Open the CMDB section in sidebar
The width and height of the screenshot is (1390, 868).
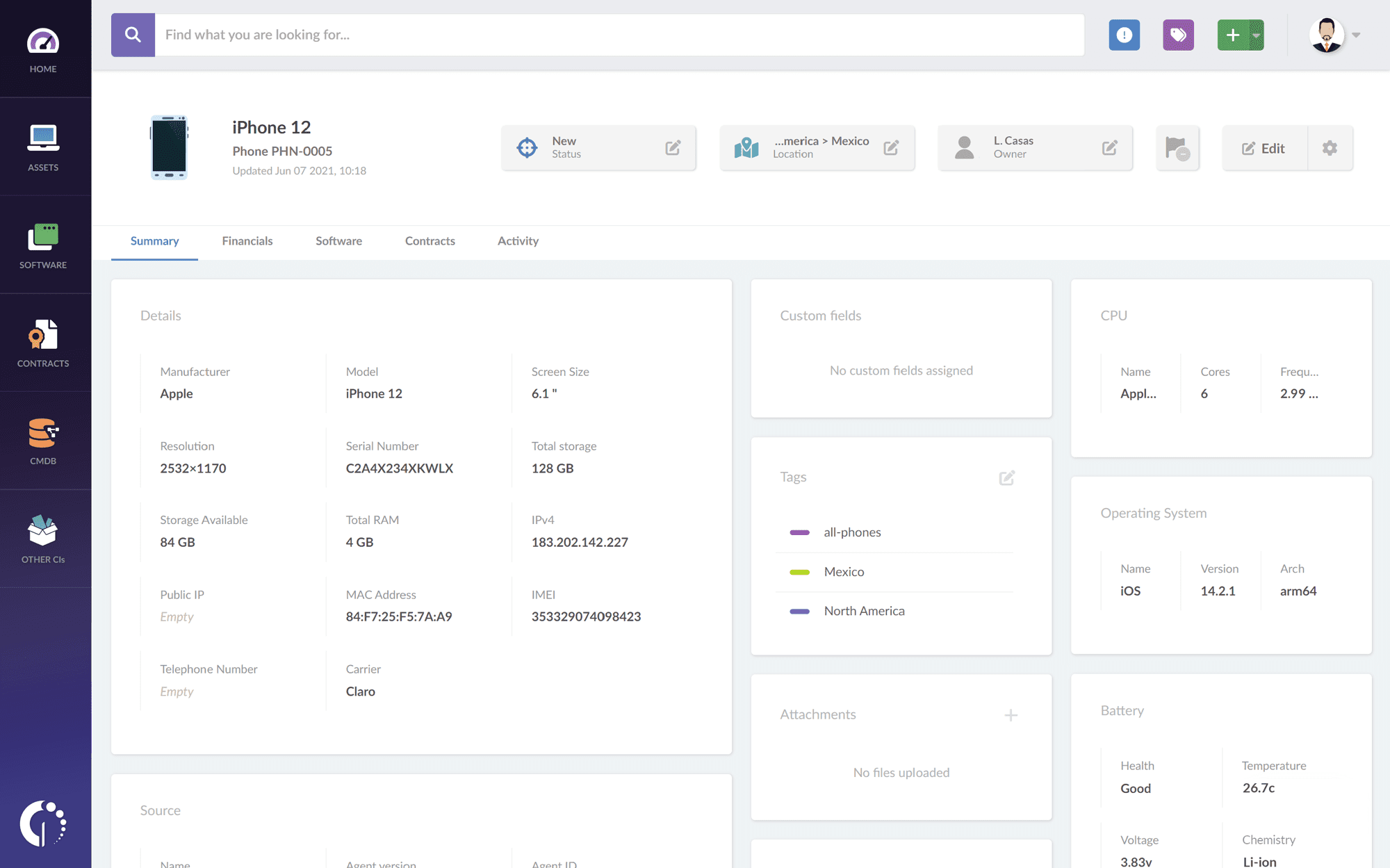pyautogui.click(x=44, y=441)
